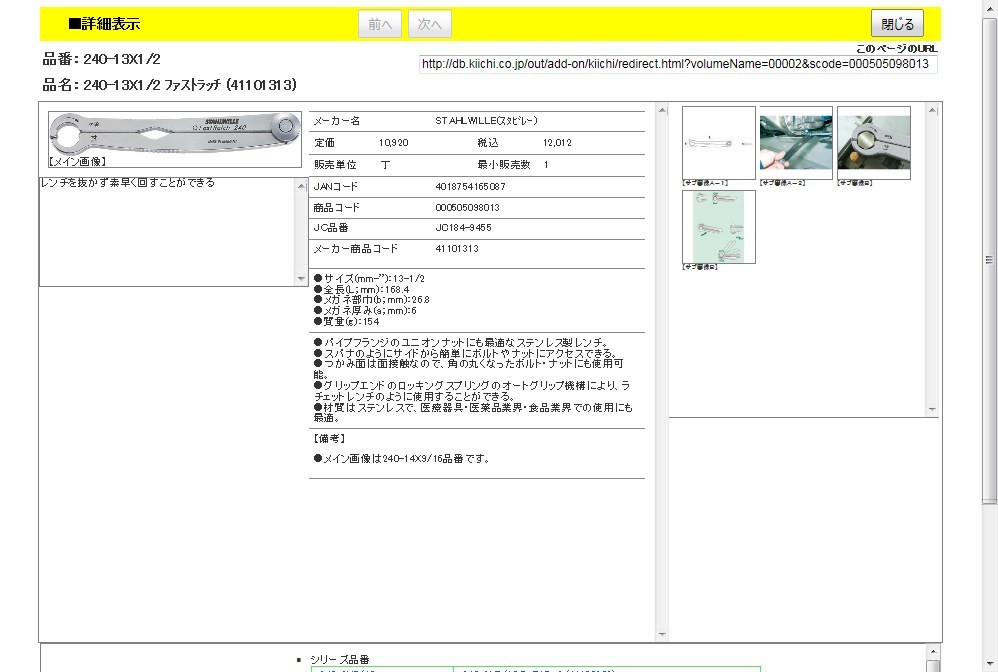This screenshot has height=672, width=998.
Task: Click the feature line starting with つかみ面は面接触
Action: [x=468, y=369]
